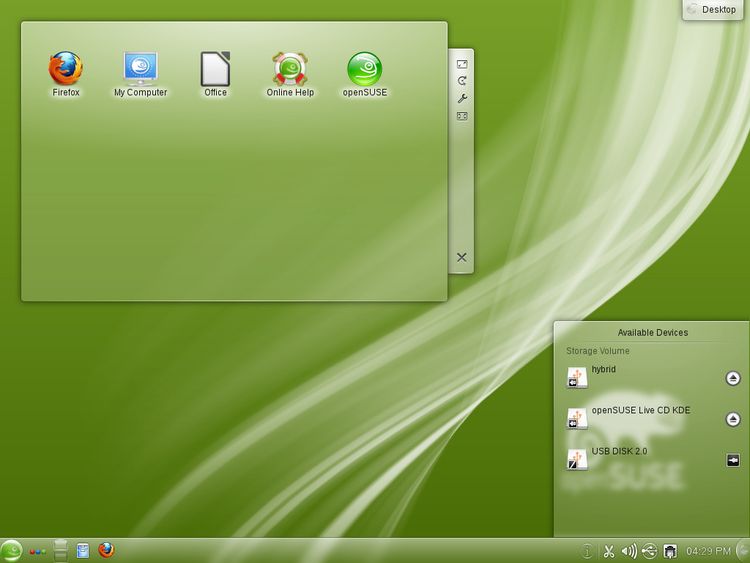Open the Firefox desktop icon
Screen dimensions: 750x563
click(x=66, y=69)
